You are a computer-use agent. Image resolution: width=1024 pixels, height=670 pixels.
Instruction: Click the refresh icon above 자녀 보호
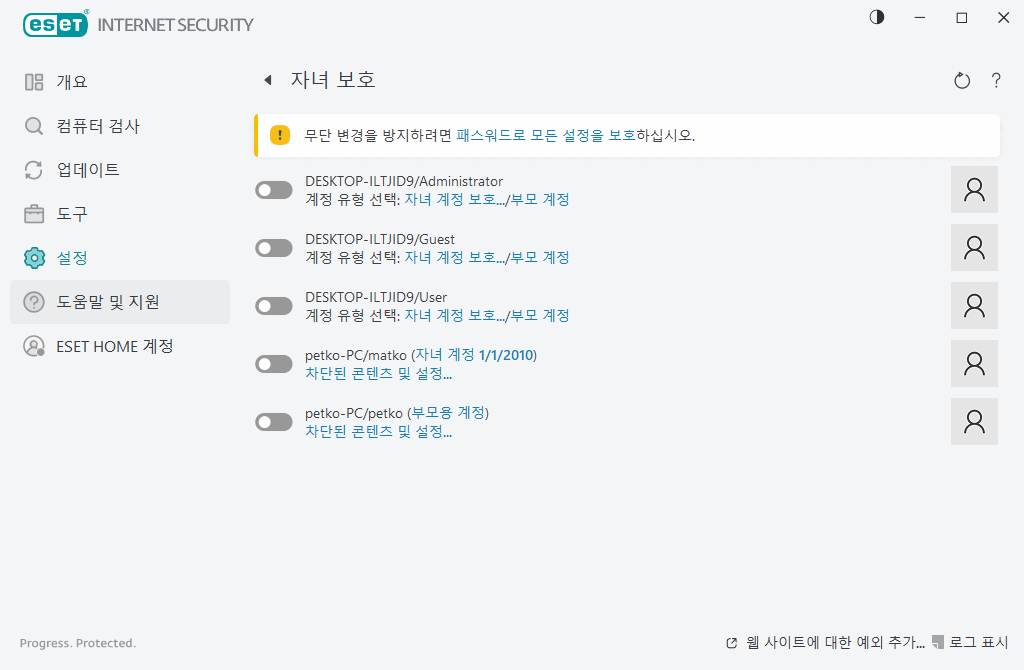coord(961,80)
